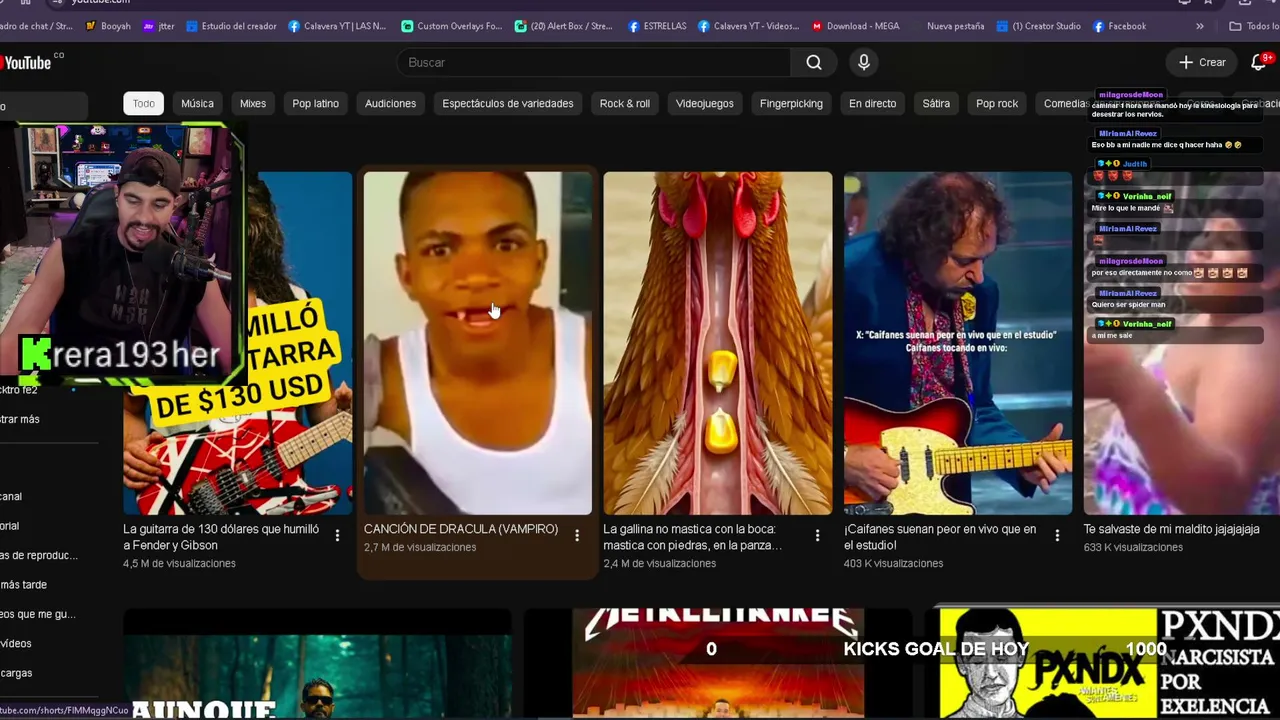Select the Sátira filter chip
Screen dimensions: 1280x720
tap(936, 103)
